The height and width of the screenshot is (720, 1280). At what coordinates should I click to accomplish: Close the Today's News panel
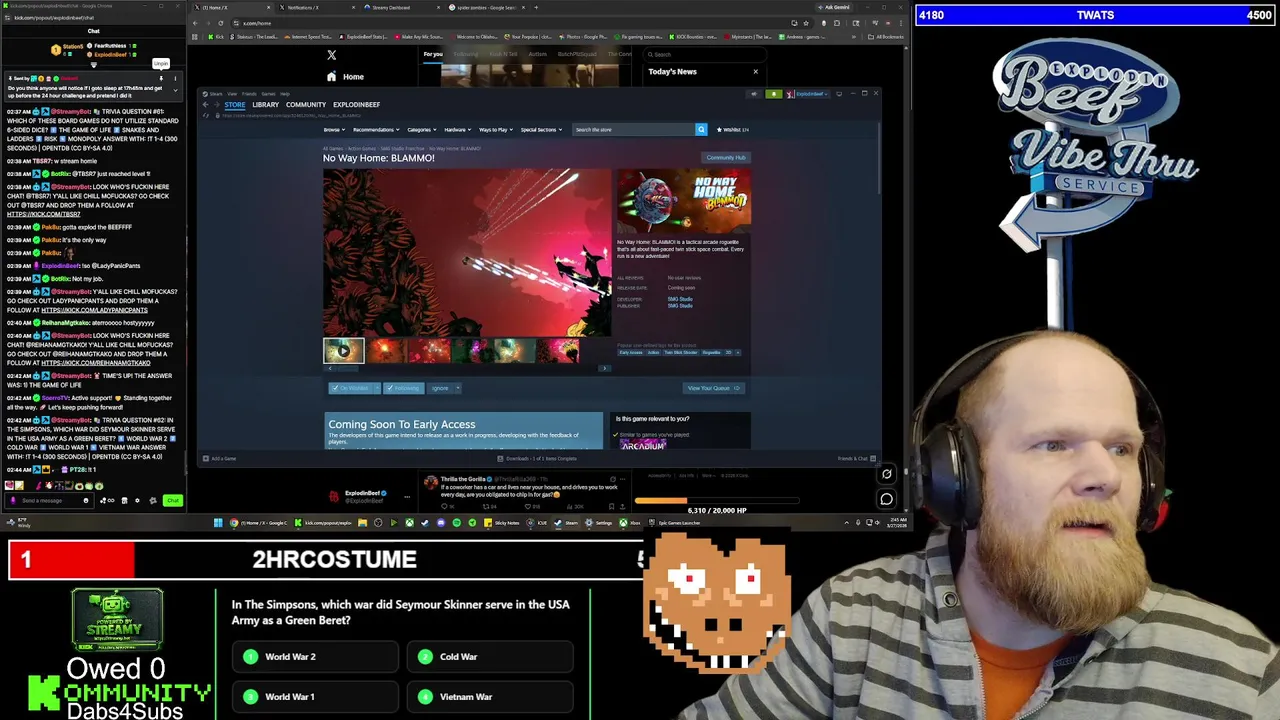(755, 71)
